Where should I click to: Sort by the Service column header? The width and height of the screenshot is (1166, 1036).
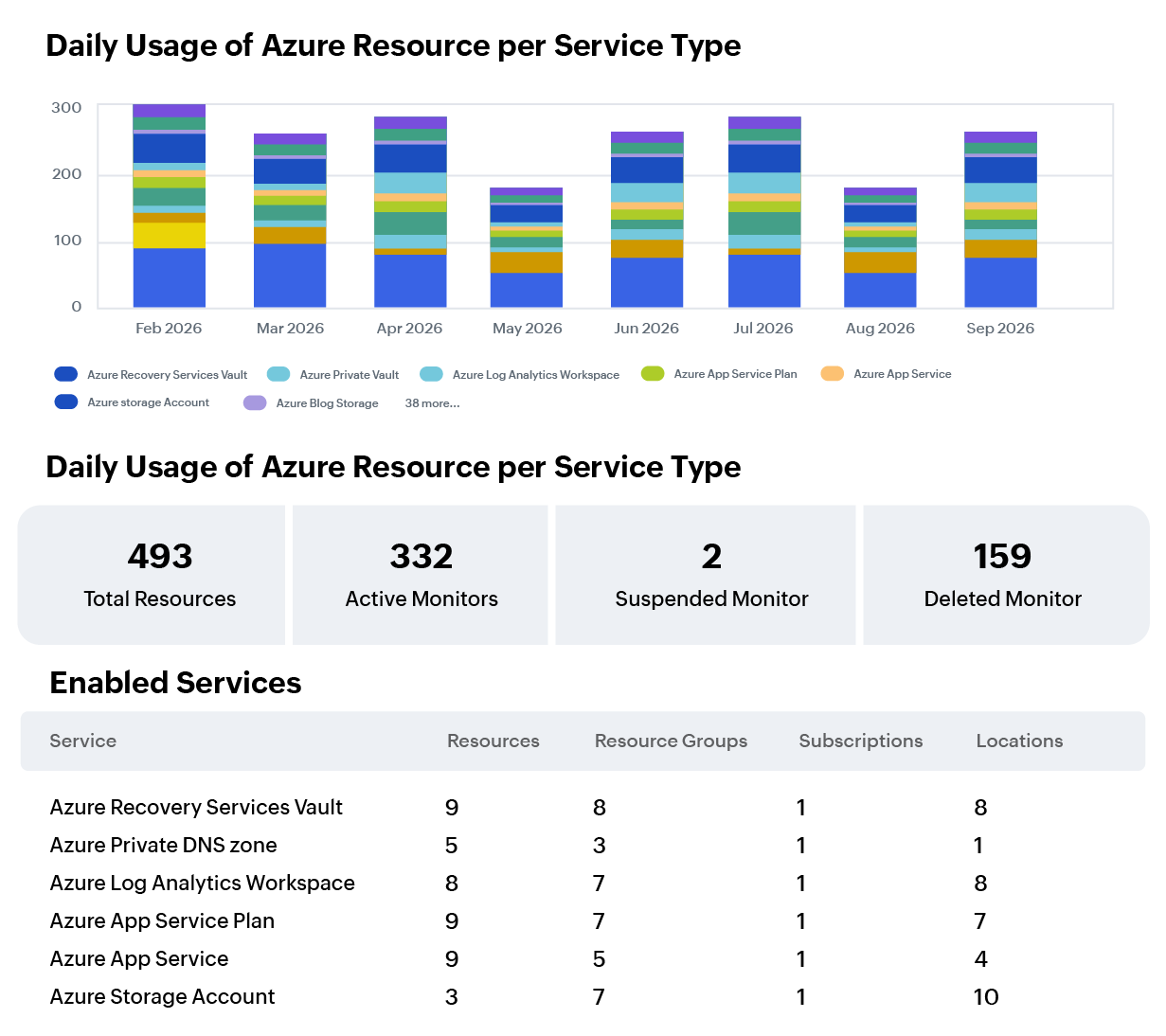coord(83,741)
